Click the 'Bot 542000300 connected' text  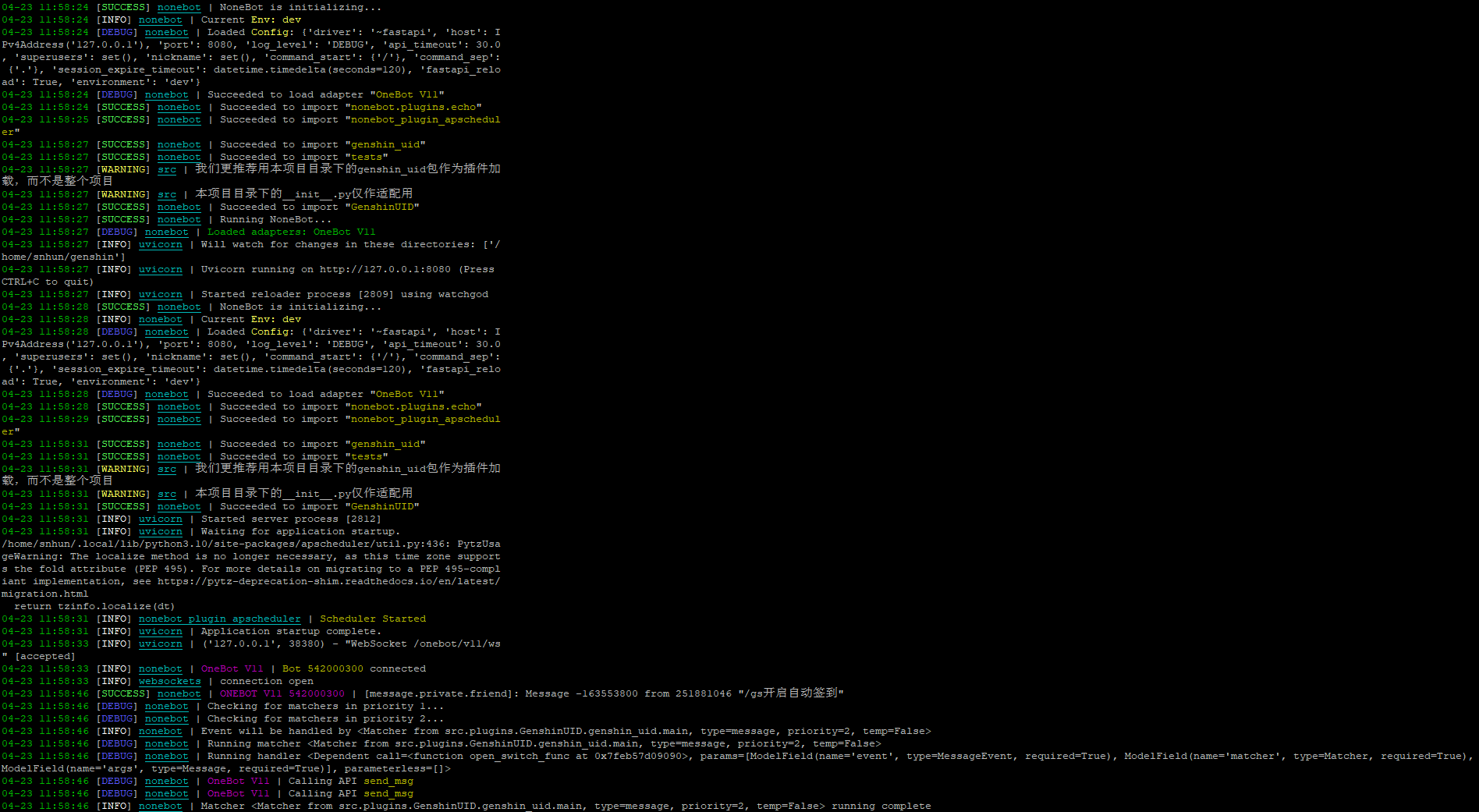354,668
